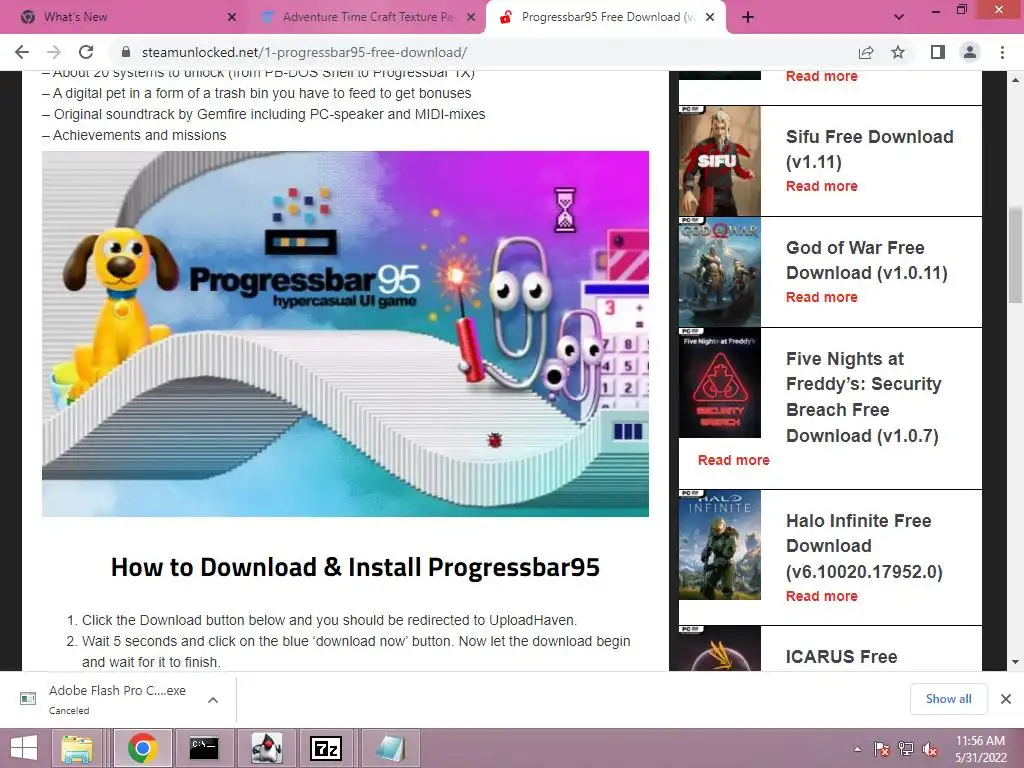Click Show all downloads button

pos(948,699)
